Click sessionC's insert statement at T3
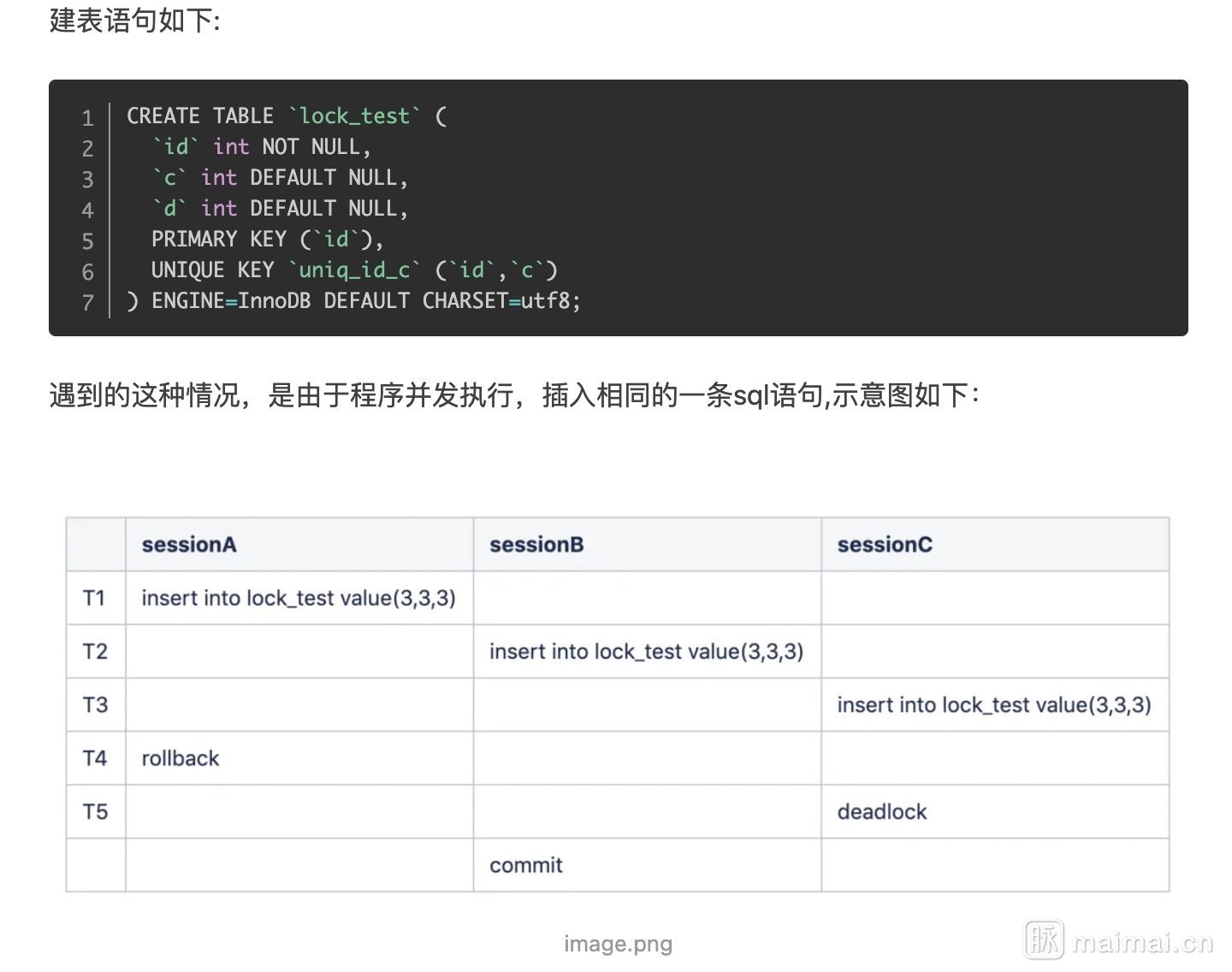The image size is (1232, 972). [x=994, y=705]
